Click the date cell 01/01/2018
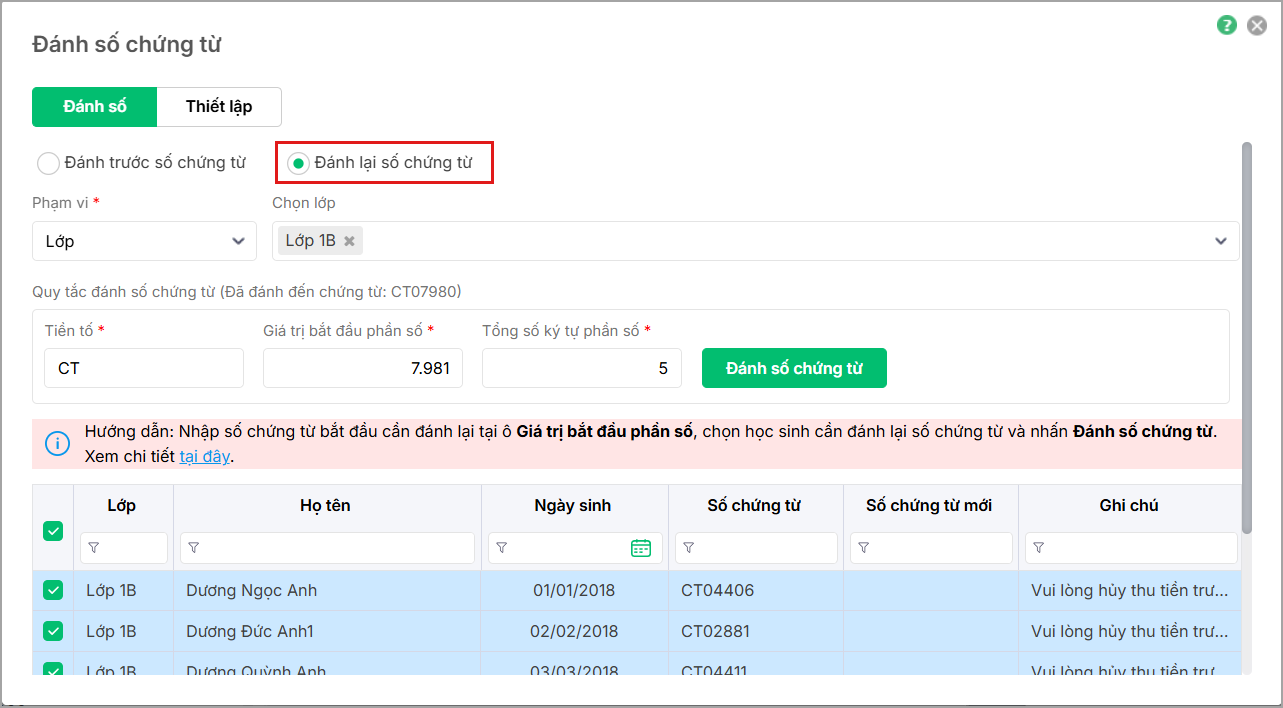This screenshot has width=1283, height=708. coord(574,591)
